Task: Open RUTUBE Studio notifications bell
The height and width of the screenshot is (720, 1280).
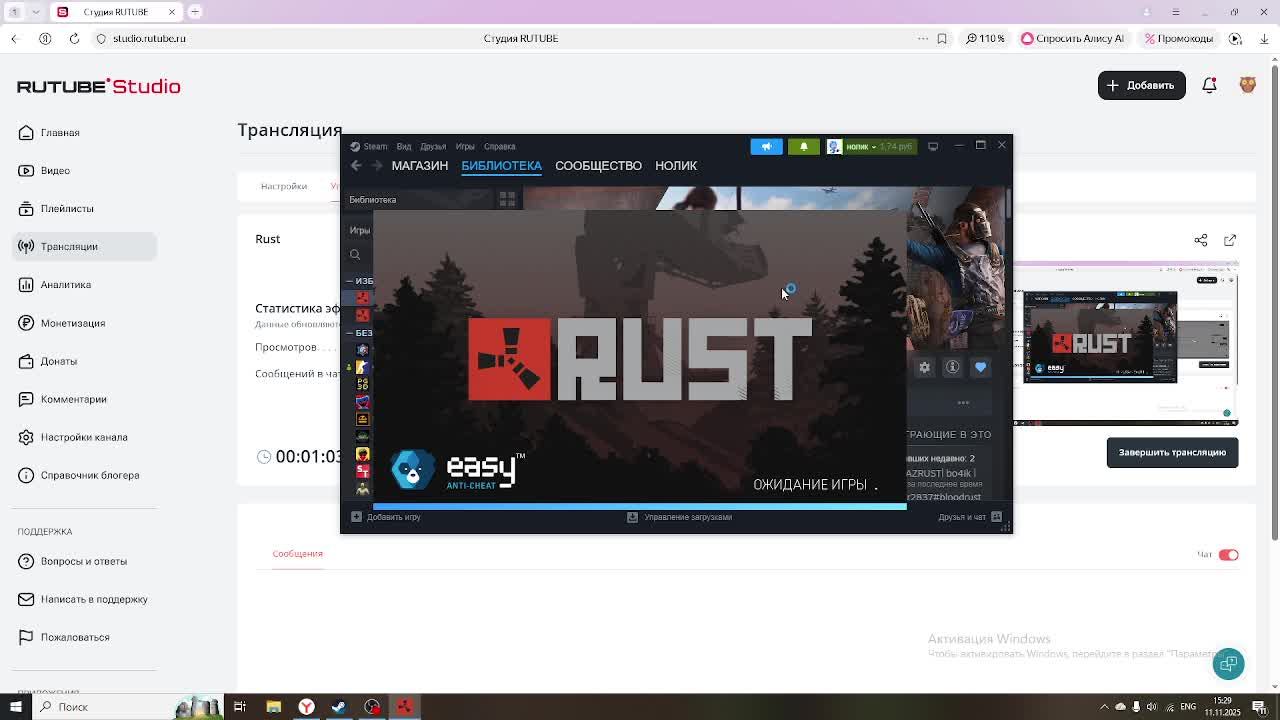Action: (x=1209, y=85)
